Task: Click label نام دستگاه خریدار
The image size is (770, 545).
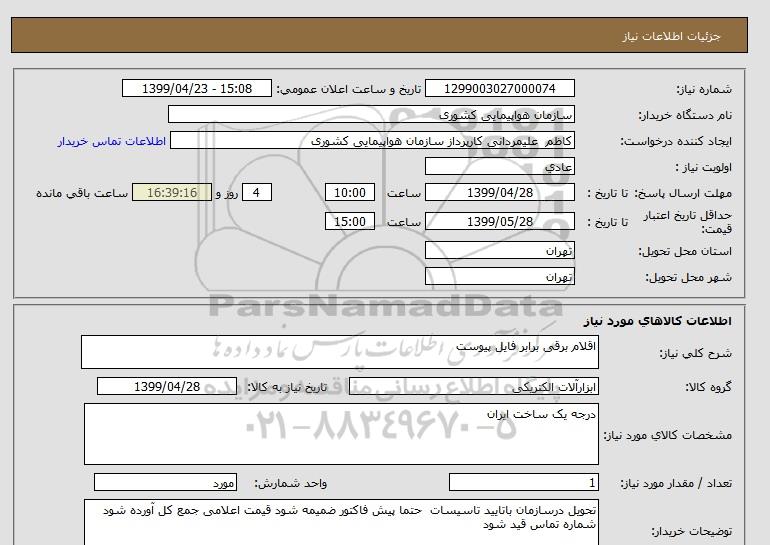Action: (685, 115)
